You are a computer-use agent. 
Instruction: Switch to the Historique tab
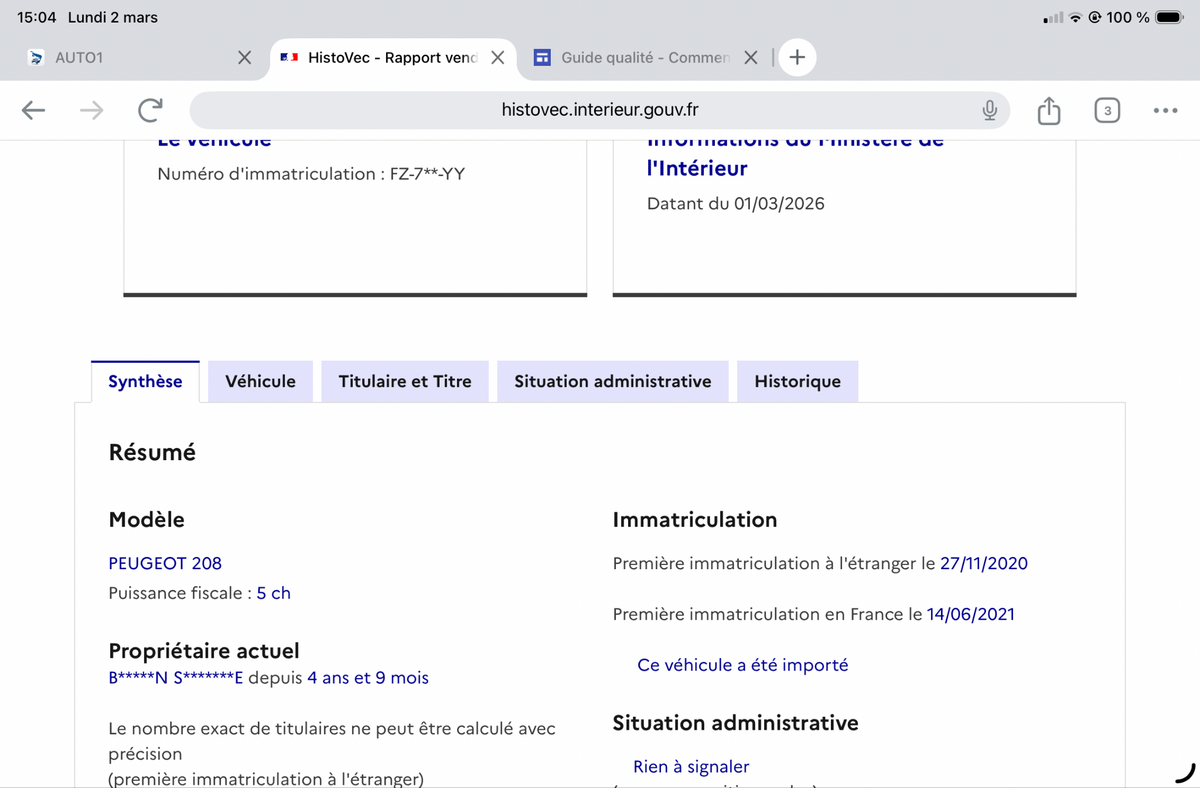coord(797,381)
